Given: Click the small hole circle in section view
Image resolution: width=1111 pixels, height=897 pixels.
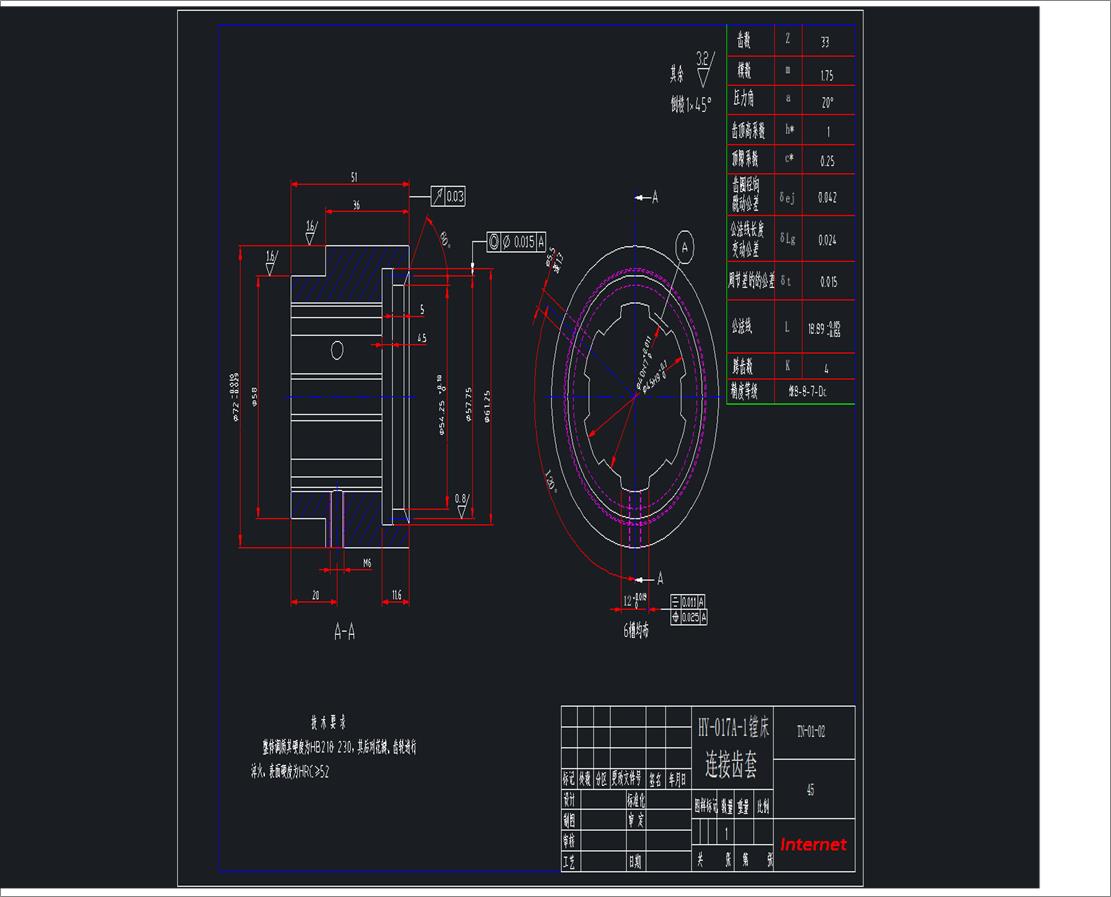Looking at the screenshot, I should click(337, 350).
